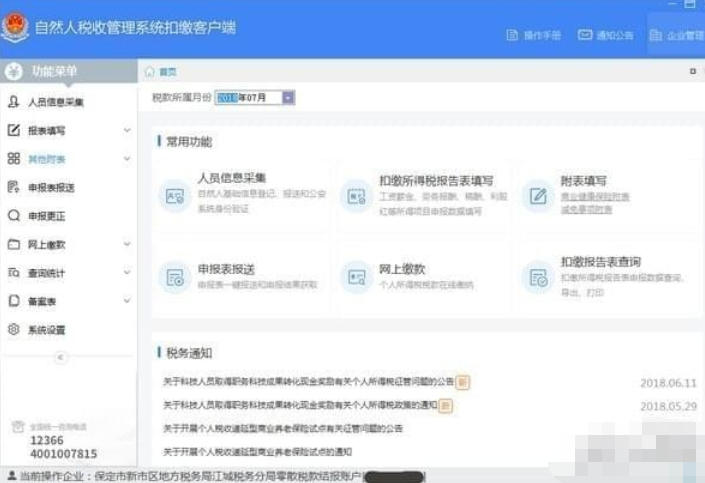Click the 人员信息采集 sidebar person icon
The width and height of the screenshot is (705, 483).
pos(14,102)
